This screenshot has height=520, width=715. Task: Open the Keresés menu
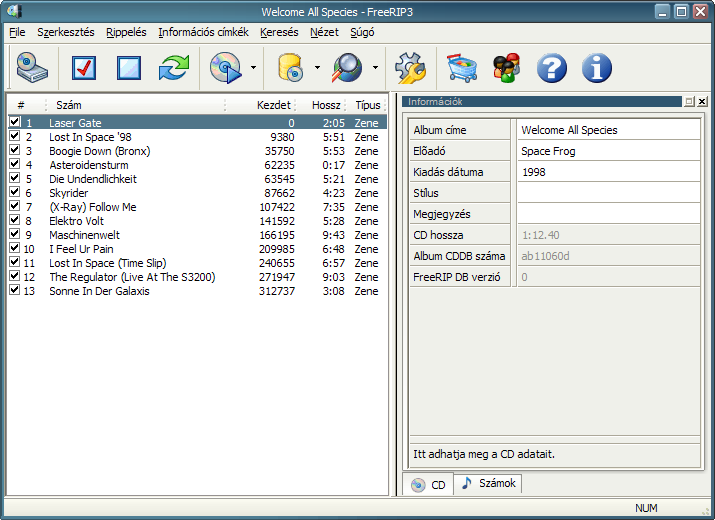click(x=279, y=32)
